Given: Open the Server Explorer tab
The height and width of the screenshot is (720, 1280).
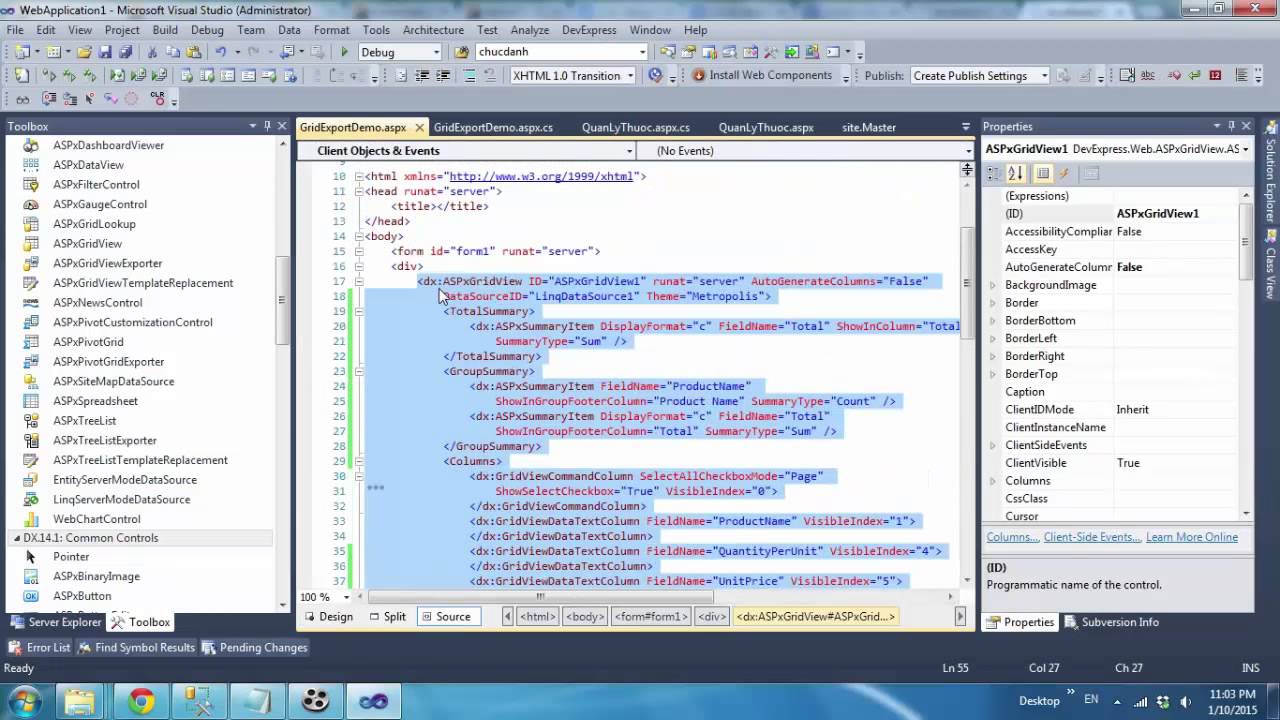Looking at the screenshot, I should [56, 622].
